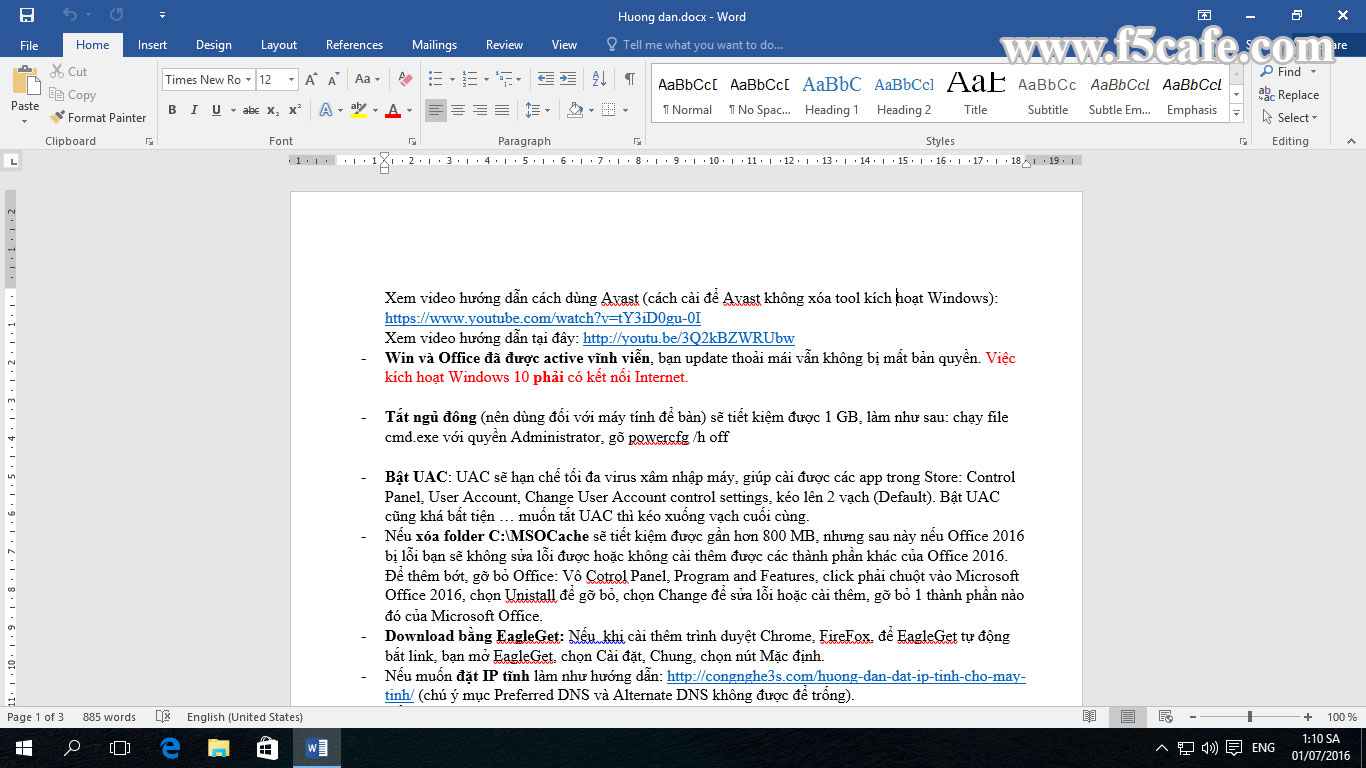
Task: Toggle superscript formatting
Action: point(295,110)
